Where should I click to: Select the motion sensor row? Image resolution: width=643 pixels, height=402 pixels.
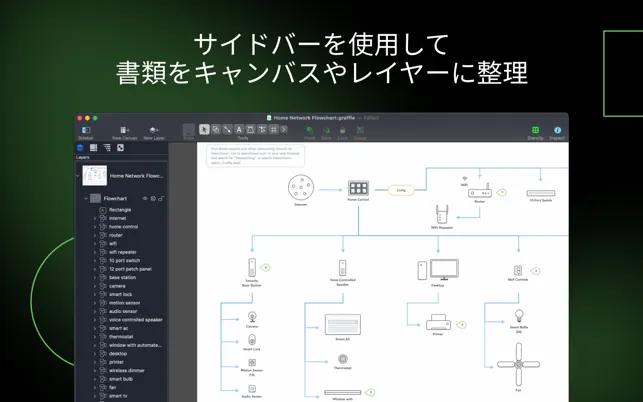coord(121,303)
